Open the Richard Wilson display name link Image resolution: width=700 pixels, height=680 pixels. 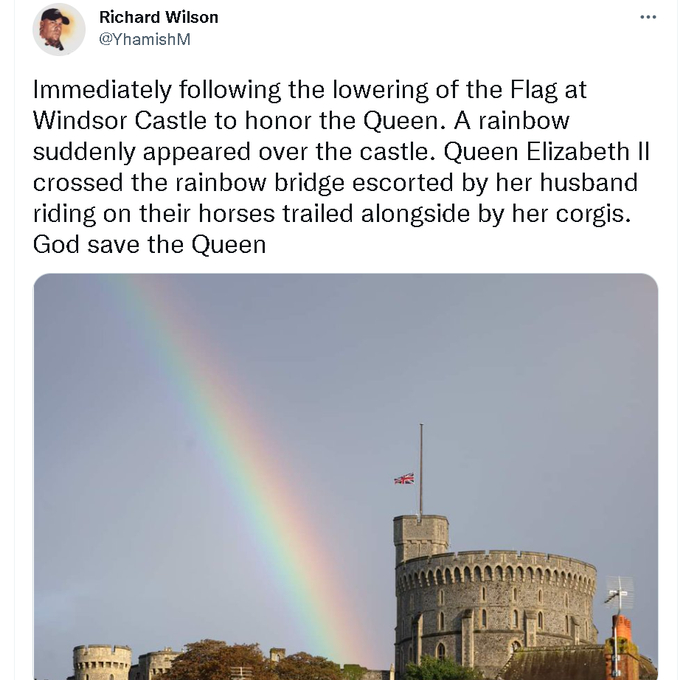(158, 17)
